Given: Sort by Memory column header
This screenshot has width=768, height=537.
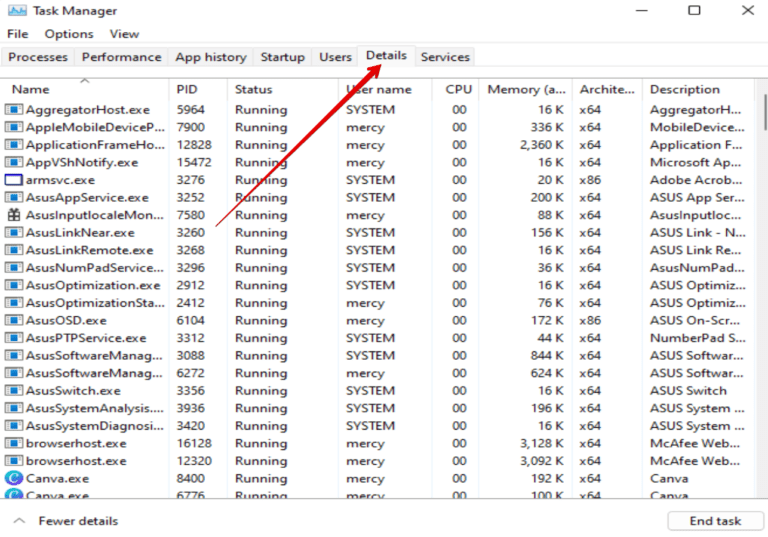Looking at the screenshot, I should 526,90.
